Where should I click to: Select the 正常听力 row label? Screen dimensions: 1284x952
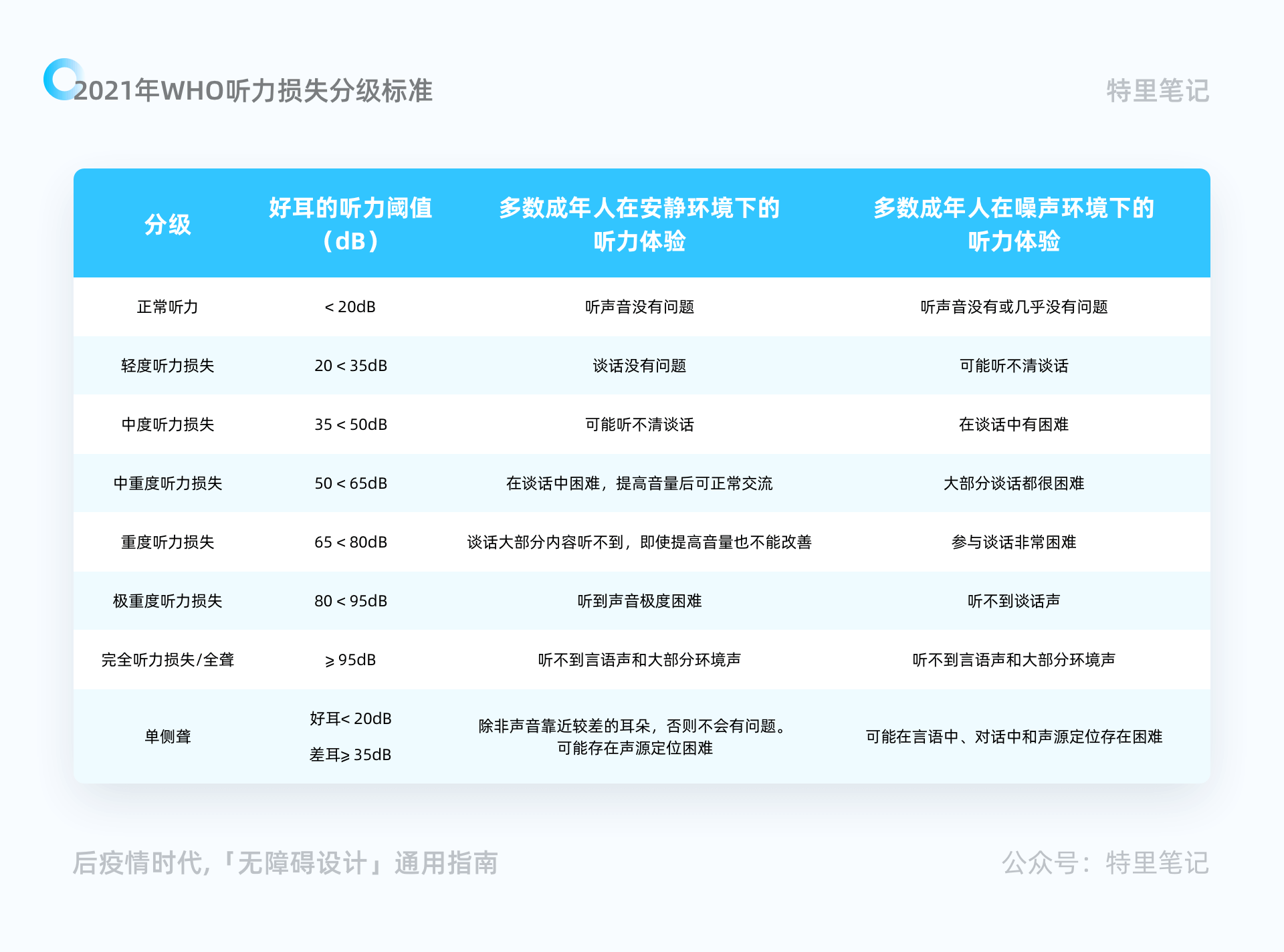[168, 307]
